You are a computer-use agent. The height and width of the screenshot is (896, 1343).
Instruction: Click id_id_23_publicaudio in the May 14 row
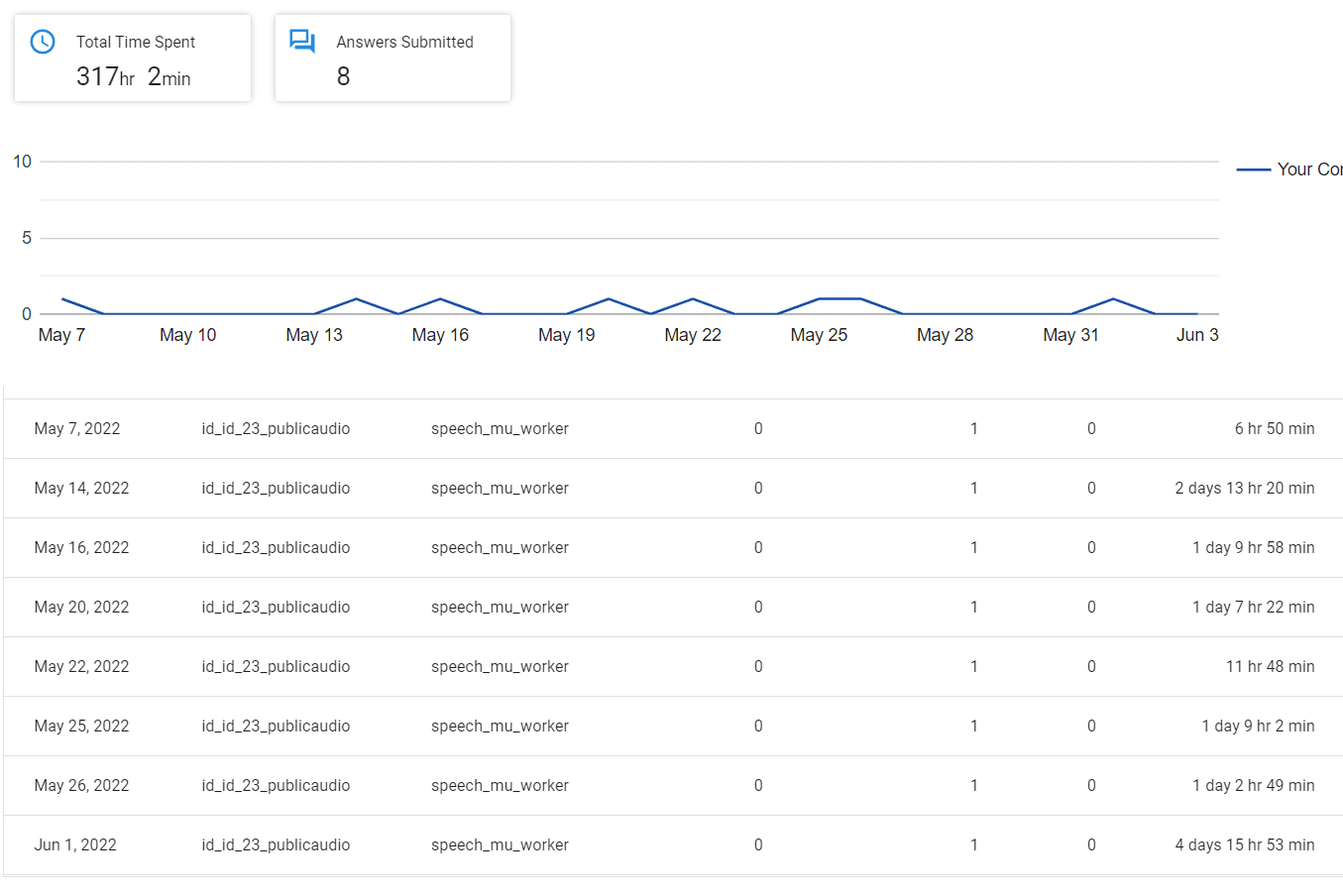276,489
